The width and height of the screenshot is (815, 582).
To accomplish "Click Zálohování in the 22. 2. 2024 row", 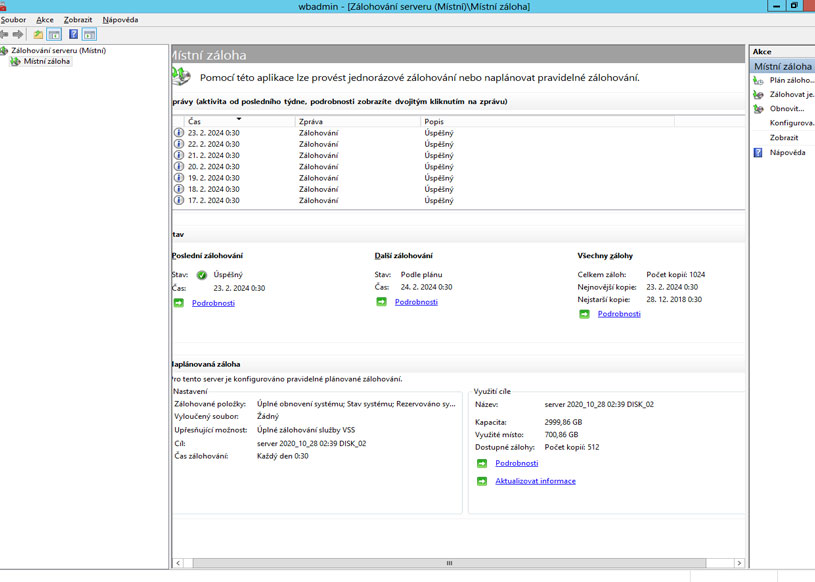I will (x=318, y=144).
